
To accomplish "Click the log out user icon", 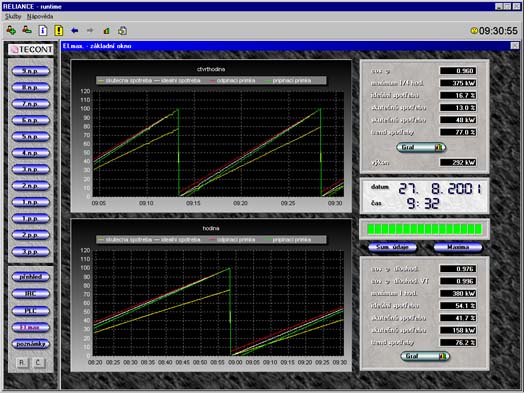I will click(x=27, y=30).
